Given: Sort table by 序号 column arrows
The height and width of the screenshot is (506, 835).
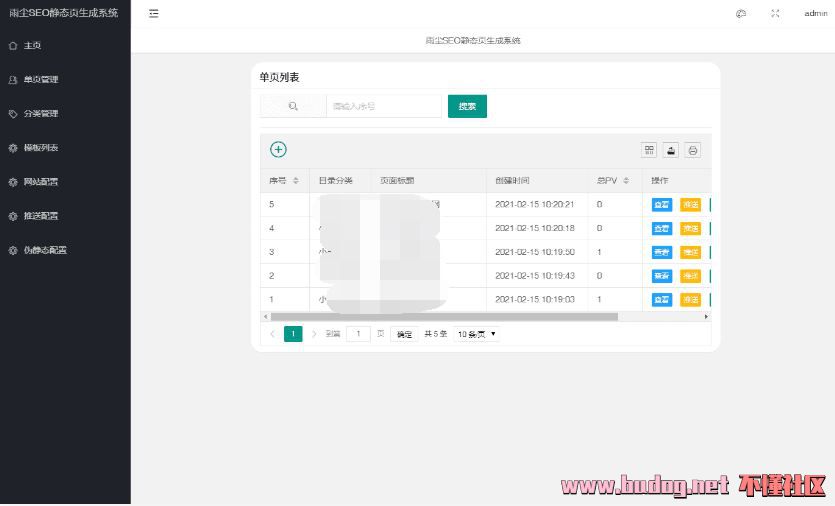Looking at the screenshot, I should [x=295, y=181].
